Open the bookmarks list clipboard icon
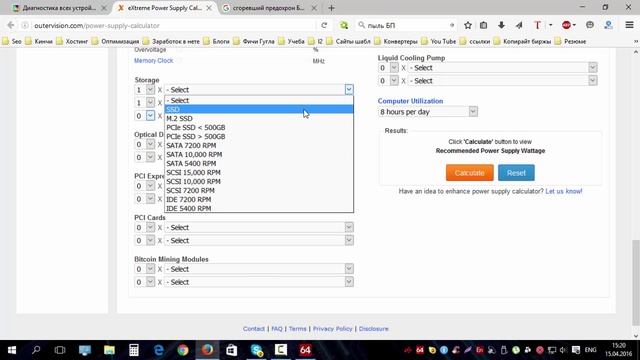 coord(483,25)
